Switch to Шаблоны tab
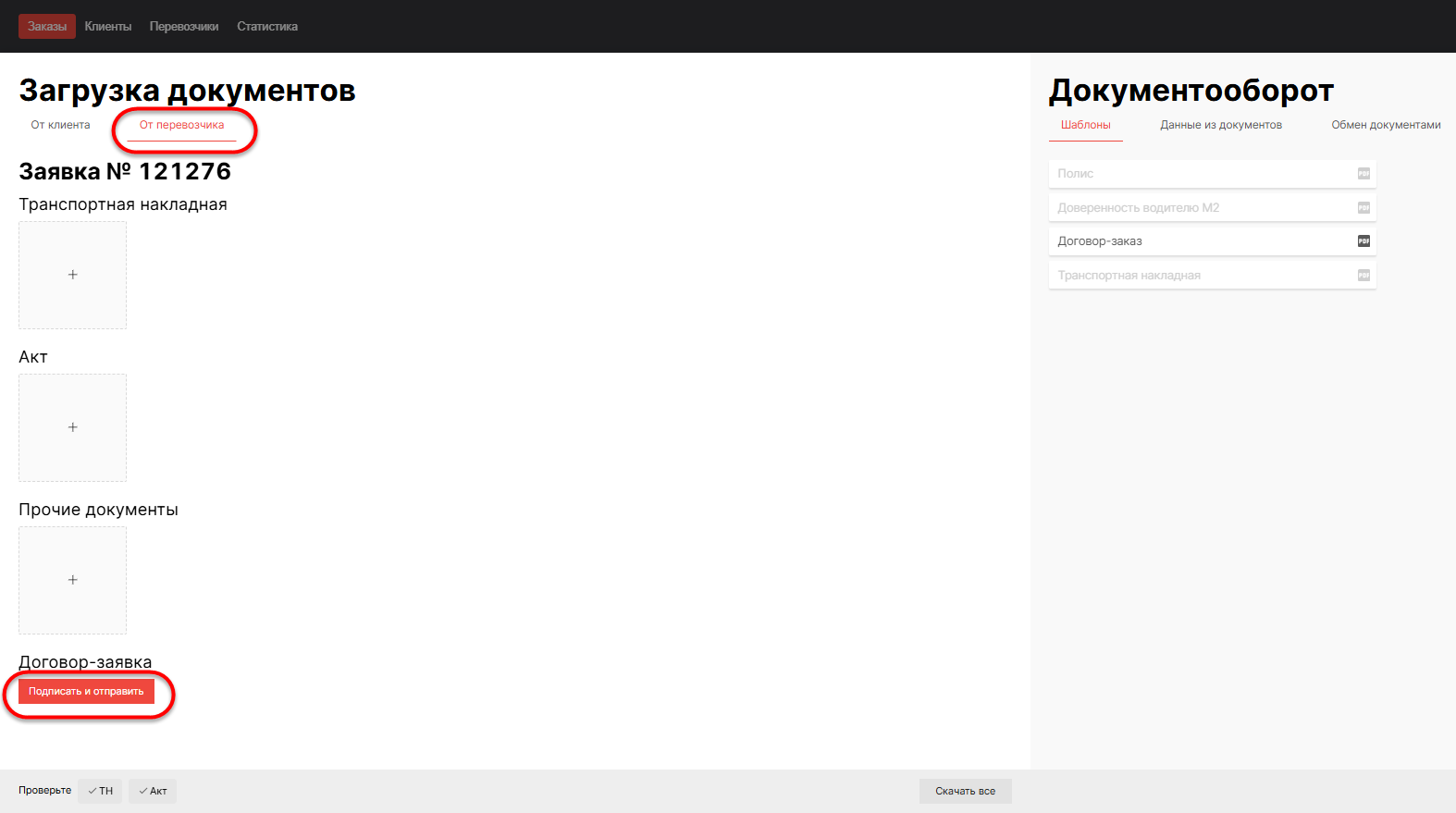The width and height of the screenshot is (1456, 813). (x=1086, y=125)
